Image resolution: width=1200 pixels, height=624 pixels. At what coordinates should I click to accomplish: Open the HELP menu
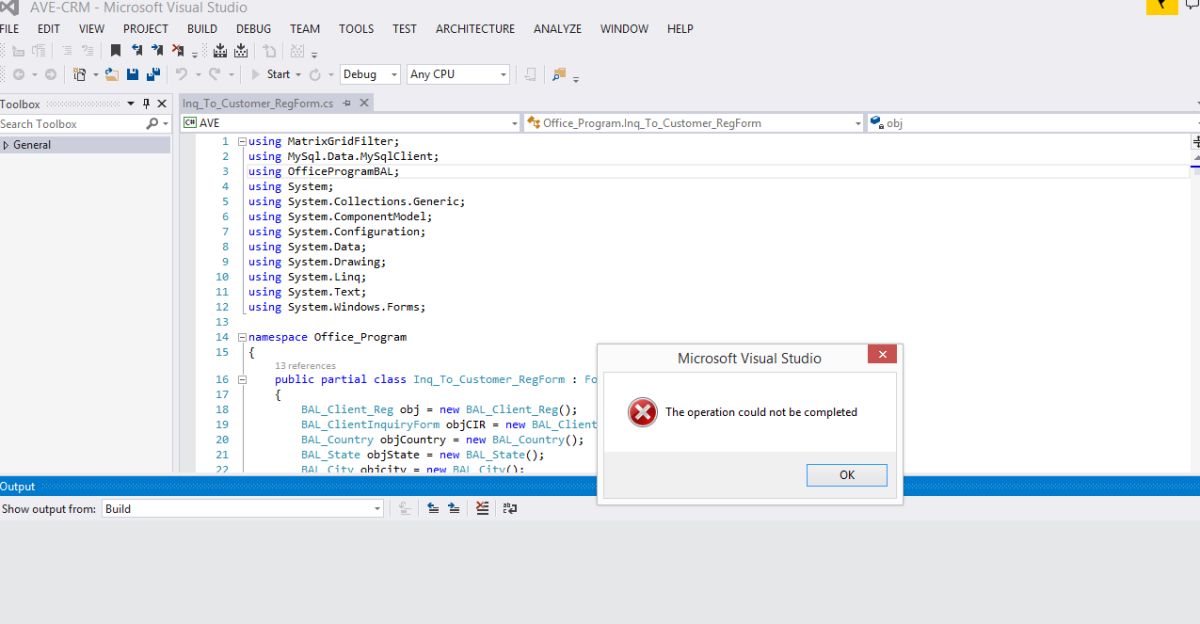680,29
